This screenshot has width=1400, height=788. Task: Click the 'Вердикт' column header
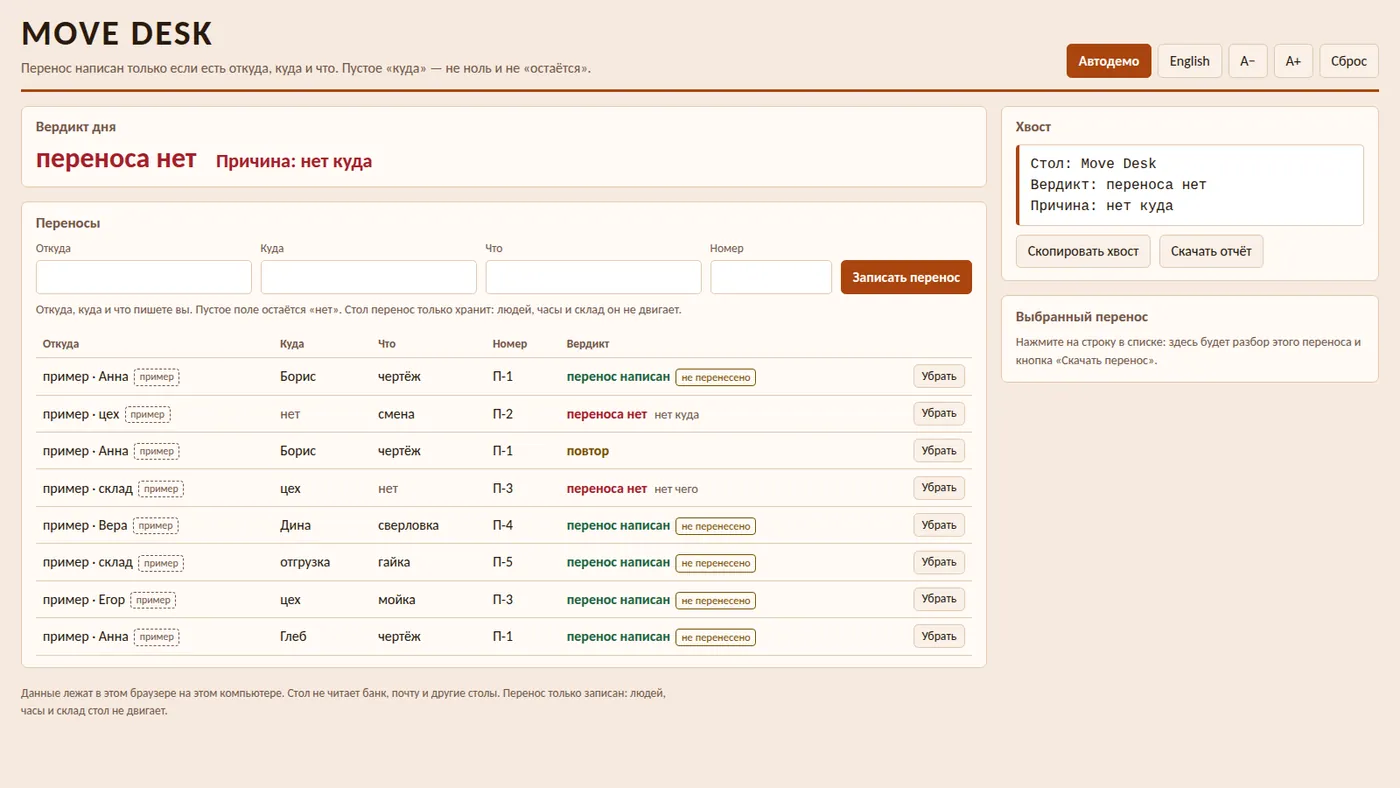(x=587, y=344)
